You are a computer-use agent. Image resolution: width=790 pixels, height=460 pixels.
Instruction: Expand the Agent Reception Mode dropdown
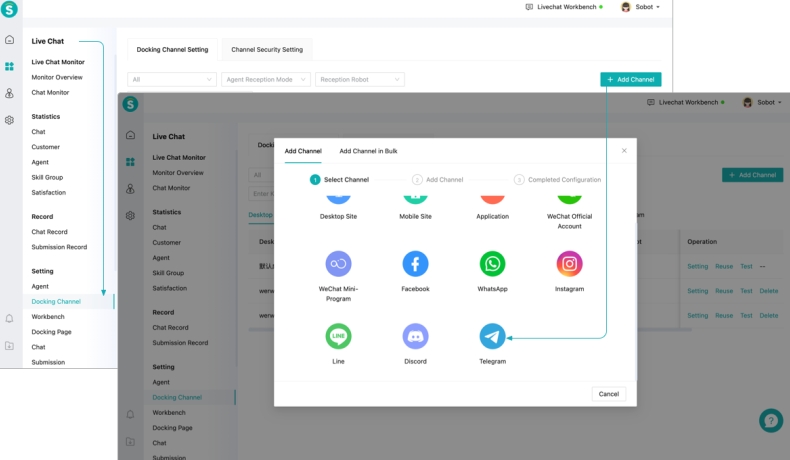tap(265, 79)
